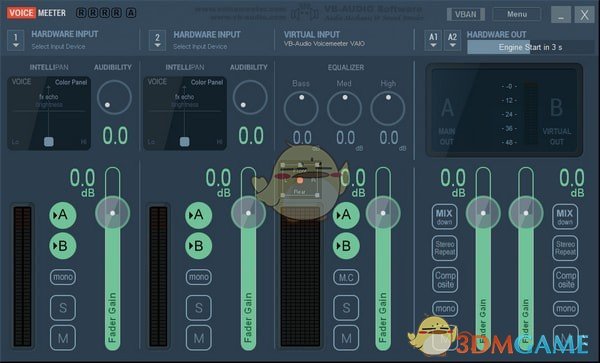Select device for Hardware Input 2
Image resolution: width=600 pixels, height=363 pixels.
(x=157, y=40)
